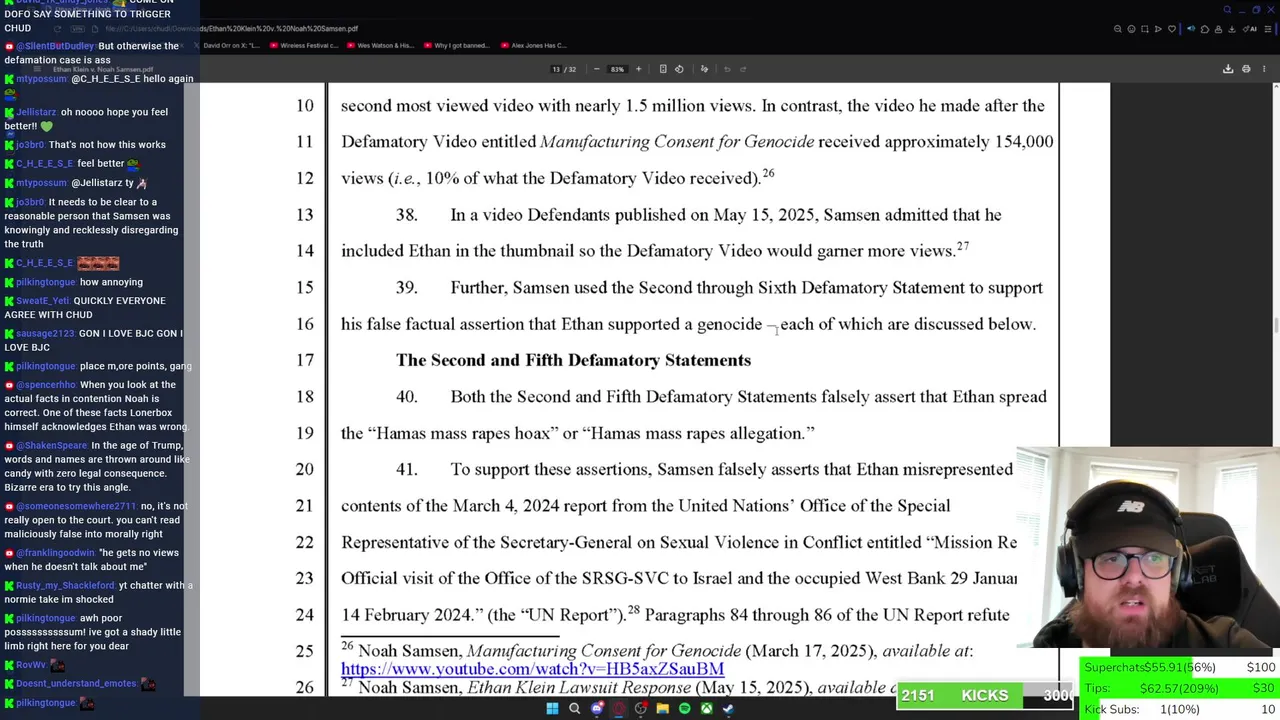This screenshot has height=720, width=1280.
Task: Click the streamer webcam overlay
Action: pyautogui.click(x=1148, y=547)
